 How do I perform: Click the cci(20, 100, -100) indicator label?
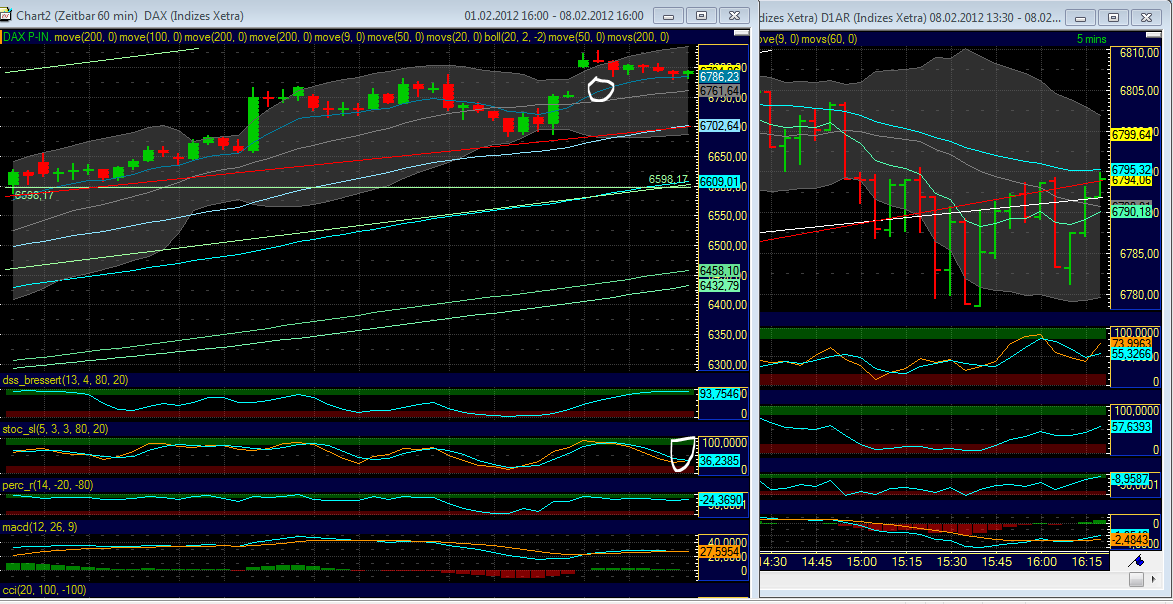(42, 591)
